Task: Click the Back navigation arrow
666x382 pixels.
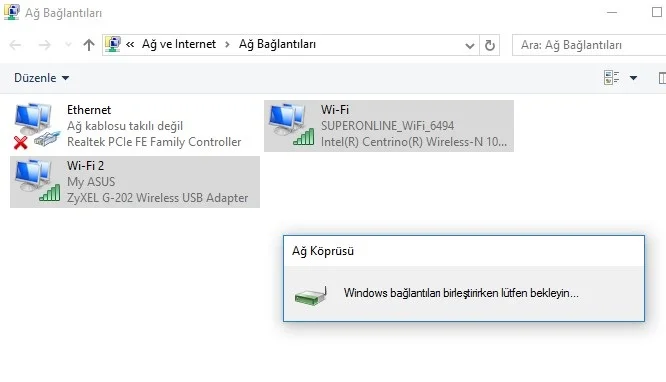Action: tap(15, 45)
